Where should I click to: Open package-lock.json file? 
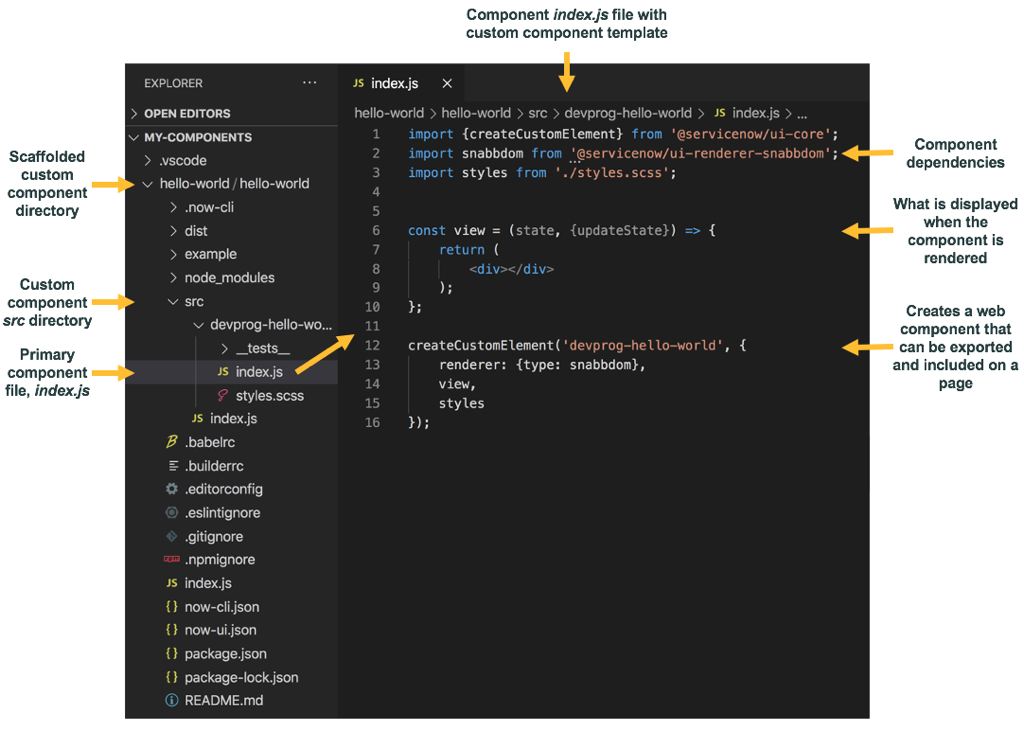coord(241,677)
